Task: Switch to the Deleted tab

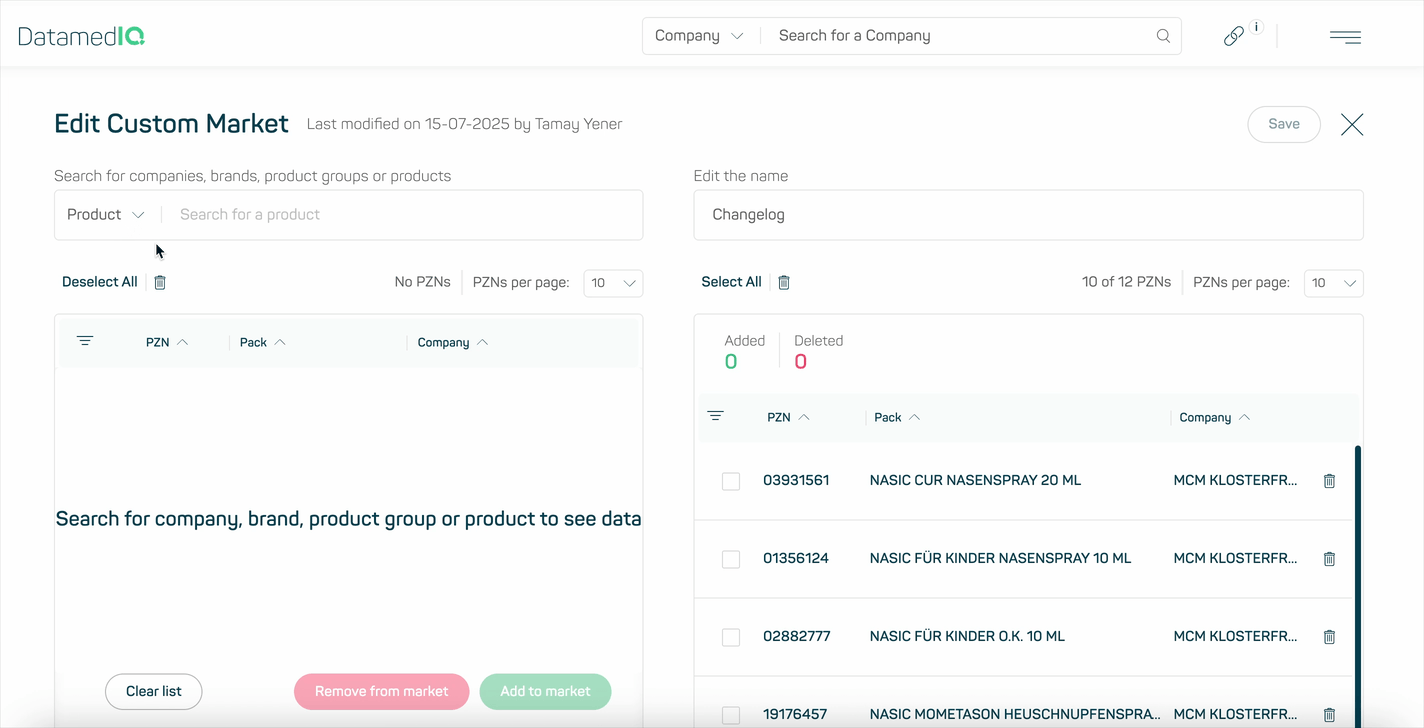Action: pos(818,350)
